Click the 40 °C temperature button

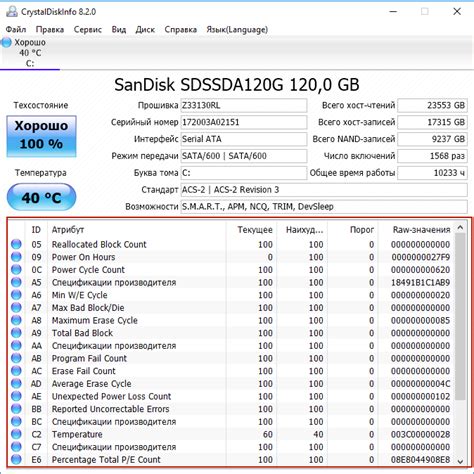[41, 197]
